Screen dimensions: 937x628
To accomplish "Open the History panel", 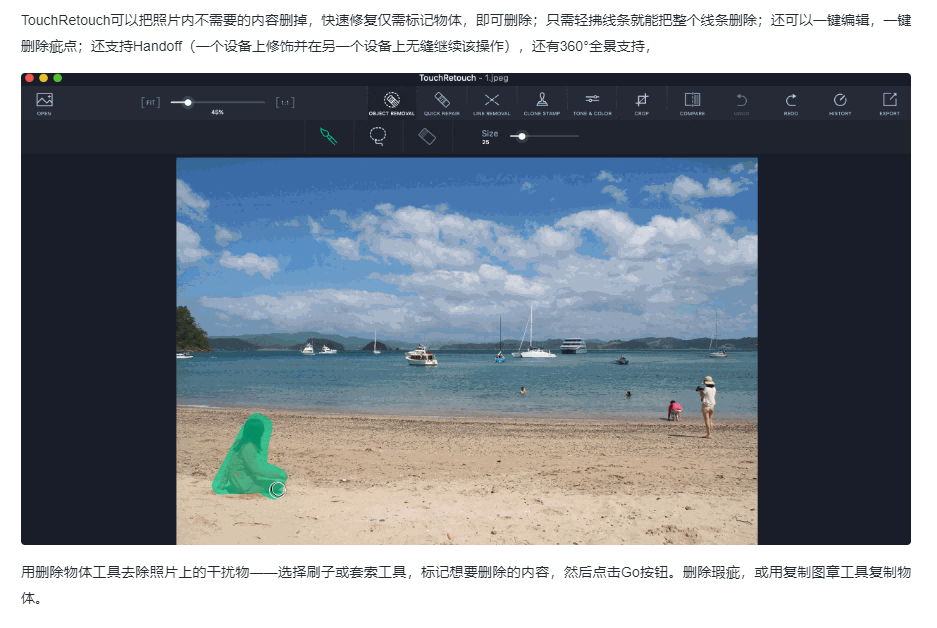I will [840, 103].
